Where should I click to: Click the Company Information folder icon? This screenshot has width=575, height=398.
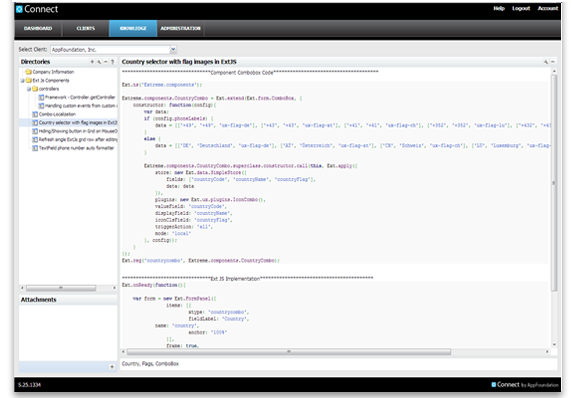pos(29,72)
